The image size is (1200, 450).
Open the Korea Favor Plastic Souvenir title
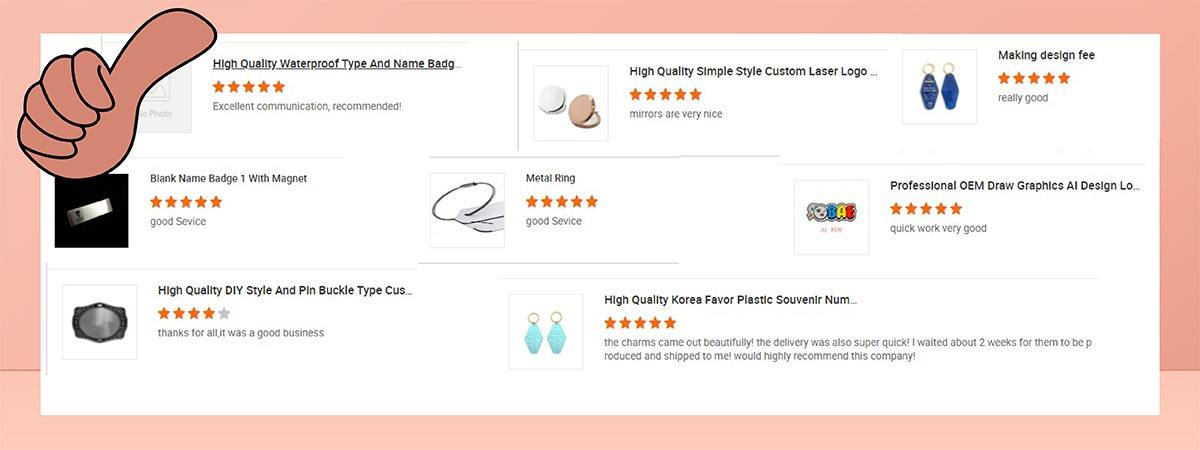(730, 300)
